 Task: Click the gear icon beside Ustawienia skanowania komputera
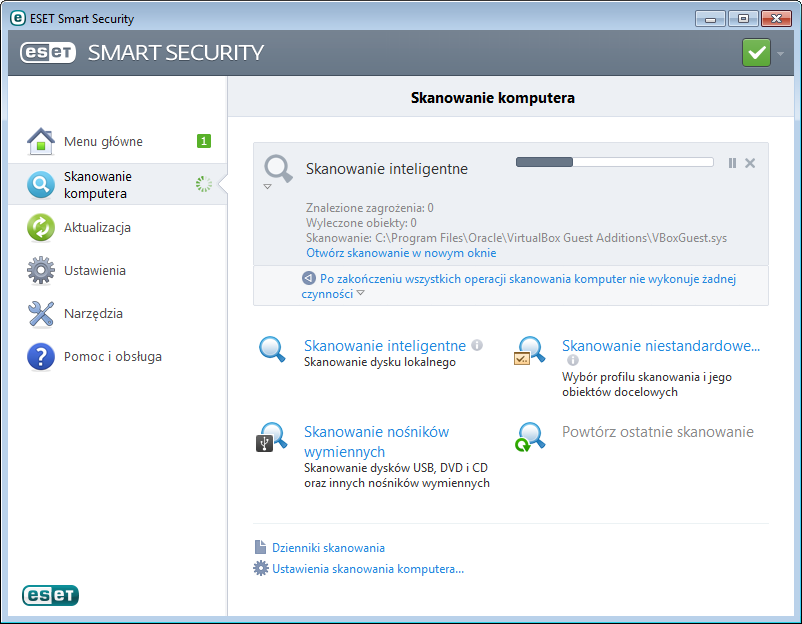261,568
